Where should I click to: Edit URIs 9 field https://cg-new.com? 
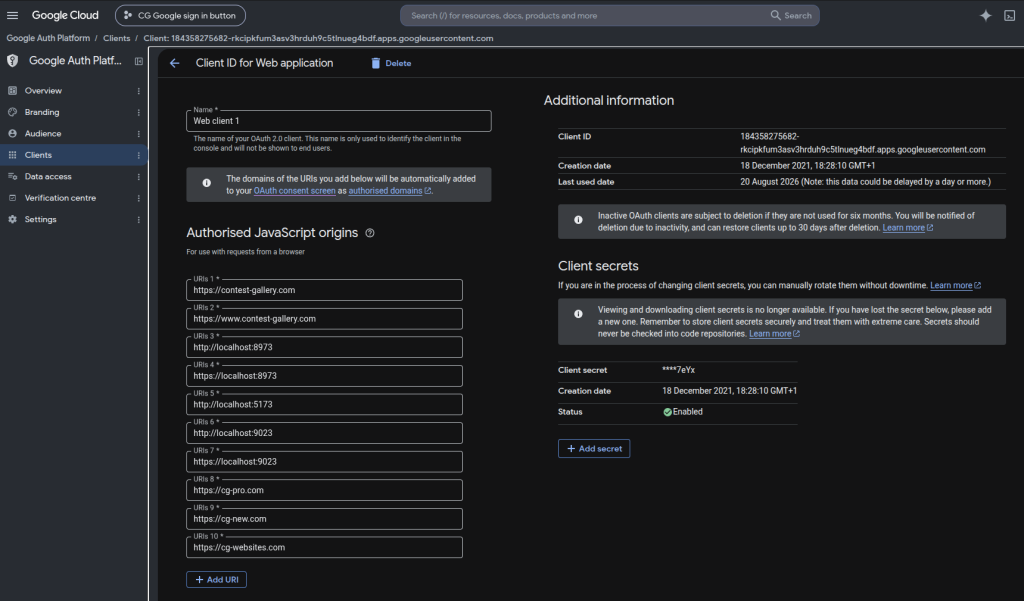[x=324, y=519]
